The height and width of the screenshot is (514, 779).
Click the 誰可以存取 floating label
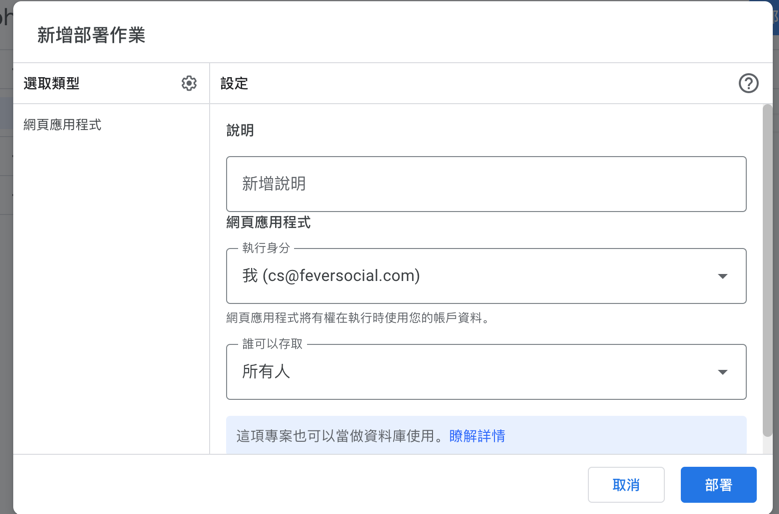click(273, 344)
